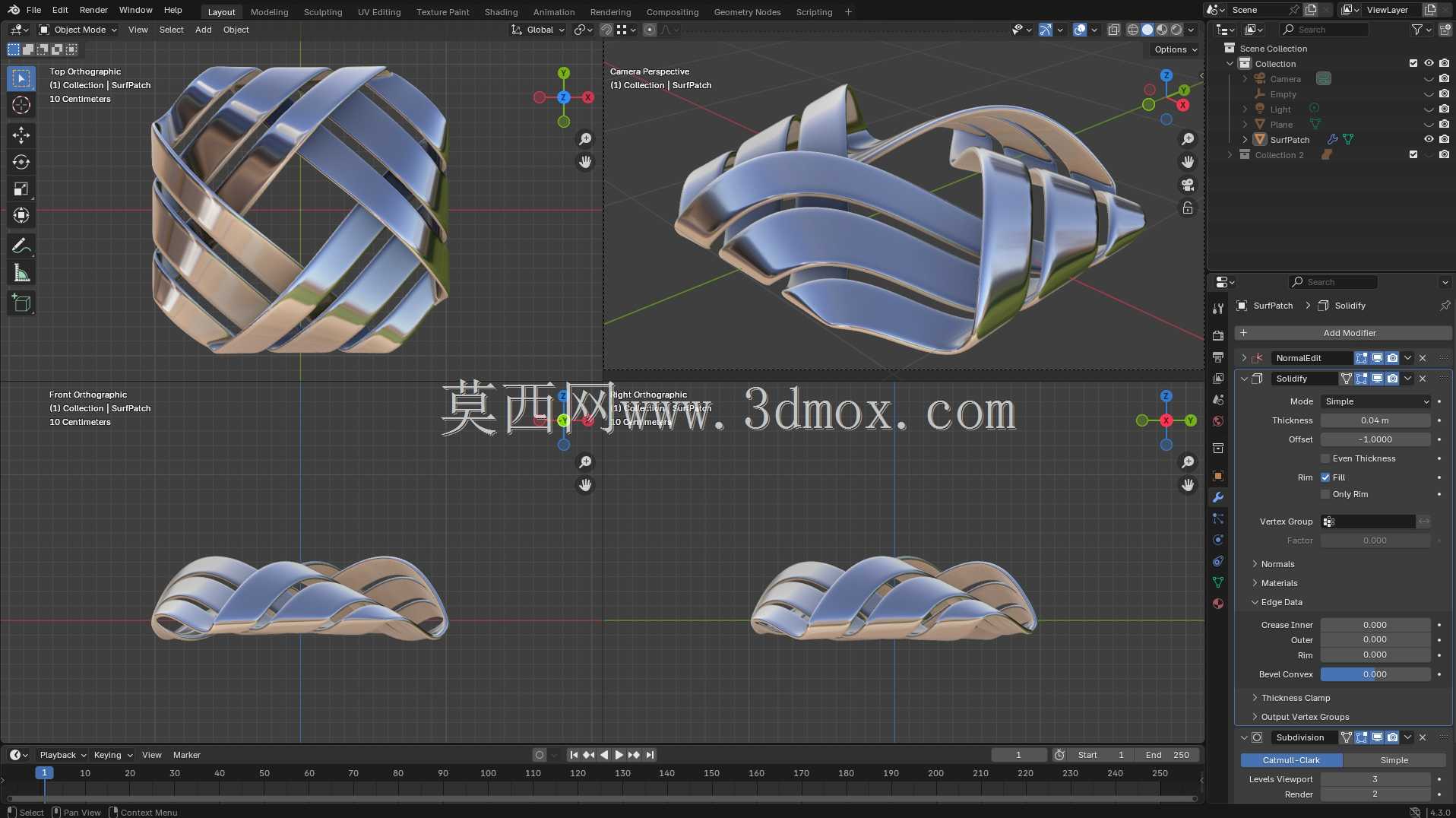Uncheck Collection exclude checkbox in outliner
The width and height of the screenshot is (1456, 818).
(1413, 63)
